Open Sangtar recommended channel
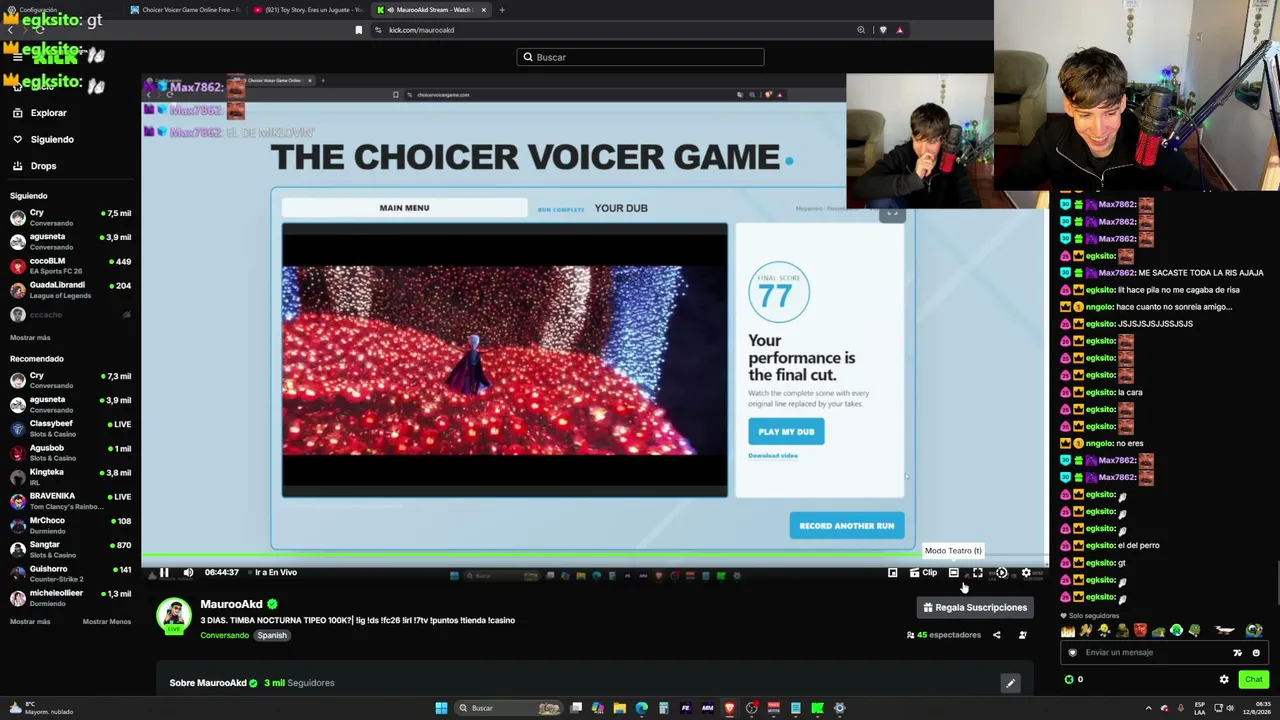The width and height of the screenshot is (1280, 720). click(70, 549)
